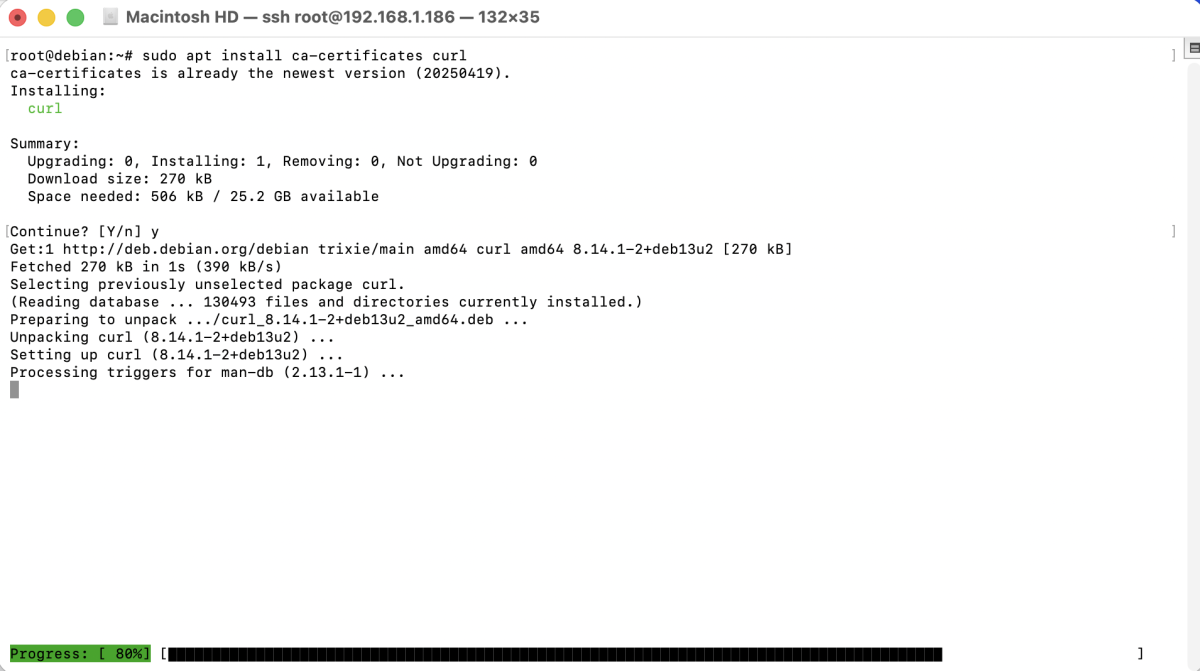Click the Macintosh HD proxy icon in title
This screenshot has height=671, width=1200.
pyautogui.click(x=110, y=17)
